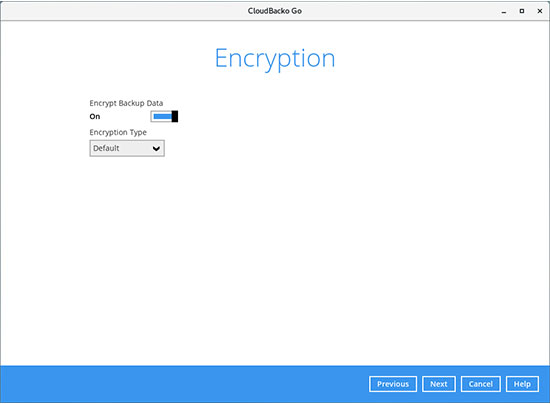This screenshot has height=404, width=550.
Task: Go to the Next step
Action: pos(439,384)
